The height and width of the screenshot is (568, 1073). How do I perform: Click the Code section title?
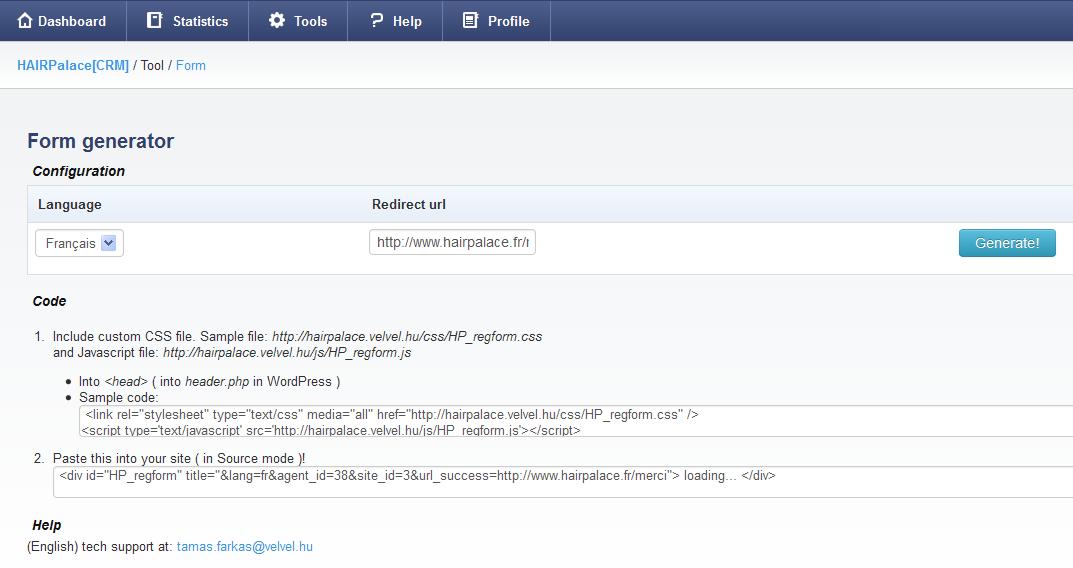coord(49,301)
